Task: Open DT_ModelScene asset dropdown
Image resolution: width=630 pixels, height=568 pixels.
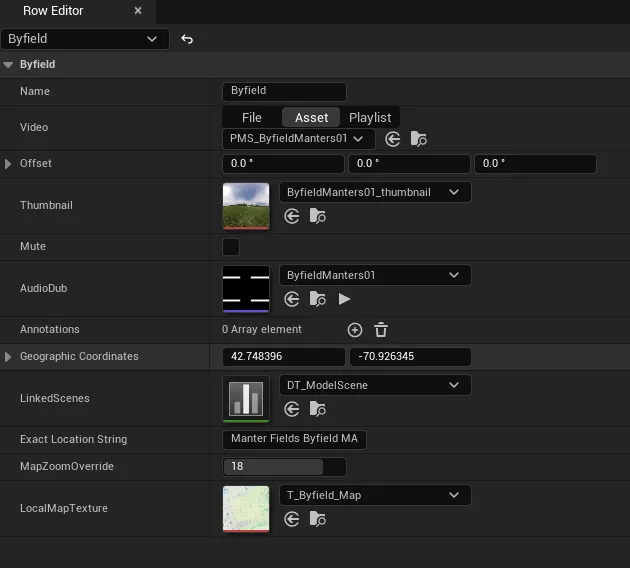Action: point(375,385)
